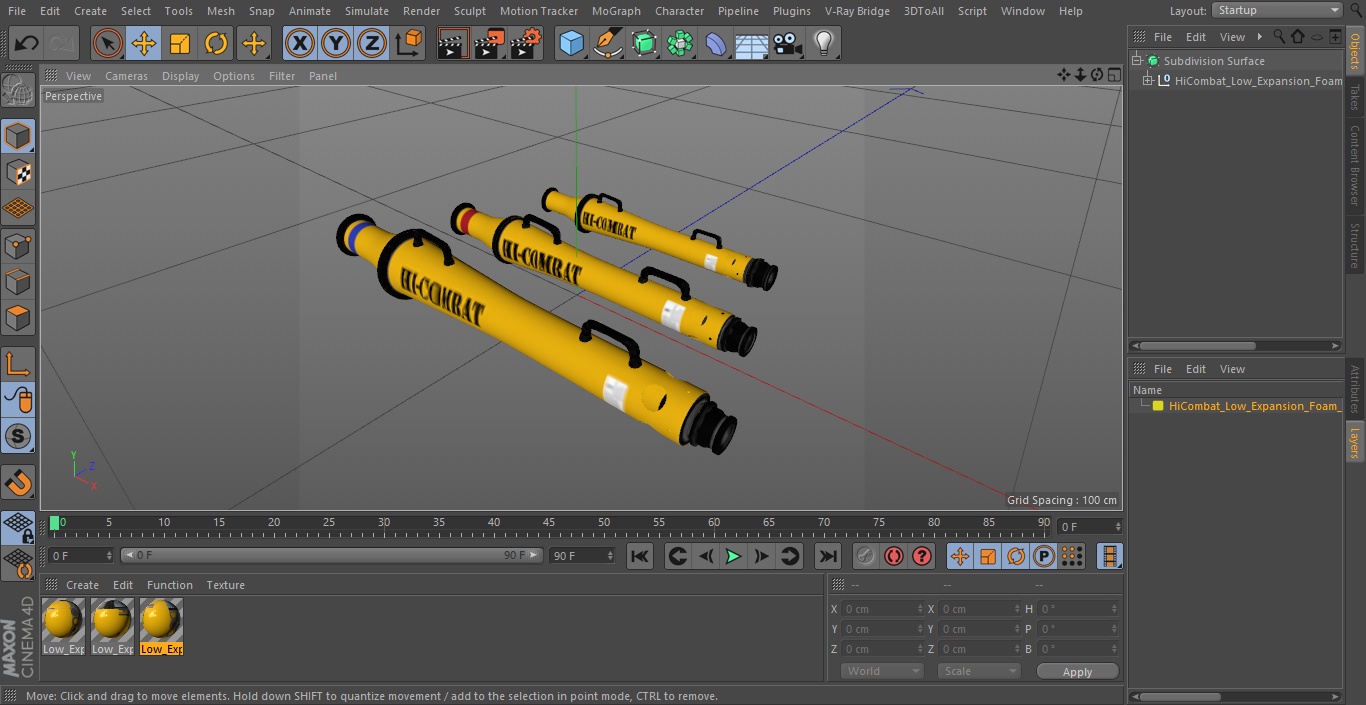This screenshot has width=1366, height=705.
Task: Click the timeline preview range slider
Action: (x=331, y=555)
